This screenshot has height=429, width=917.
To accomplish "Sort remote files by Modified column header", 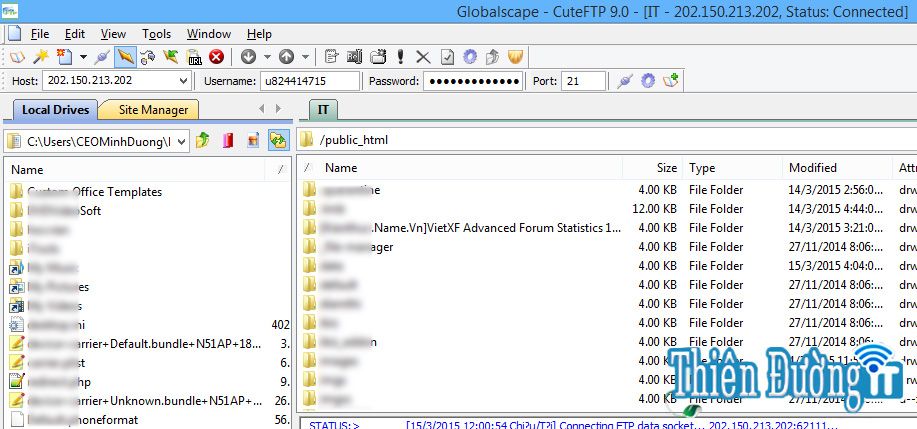I will (812, 168).
